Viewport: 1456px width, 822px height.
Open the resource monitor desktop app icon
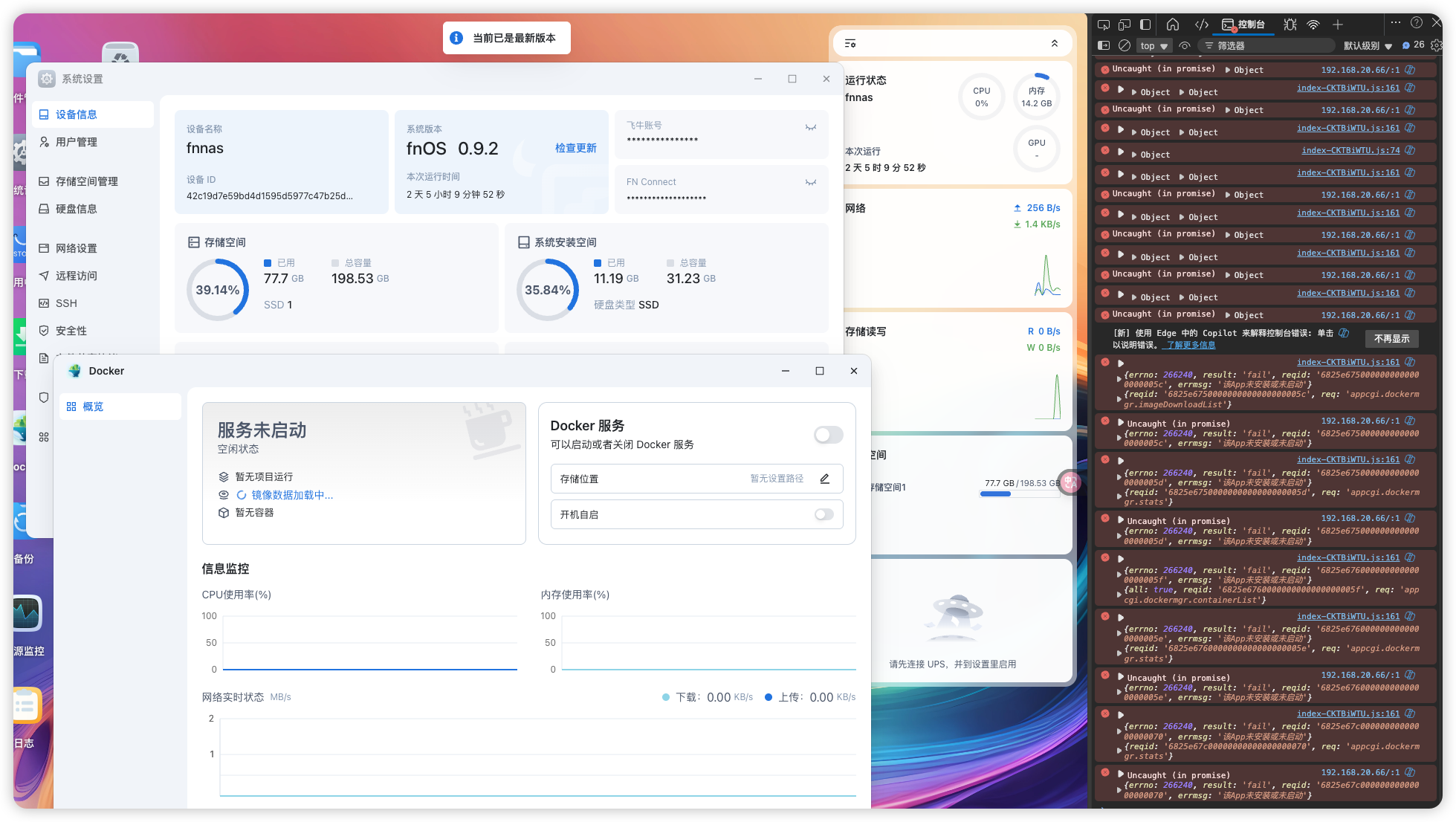point(27,614)
